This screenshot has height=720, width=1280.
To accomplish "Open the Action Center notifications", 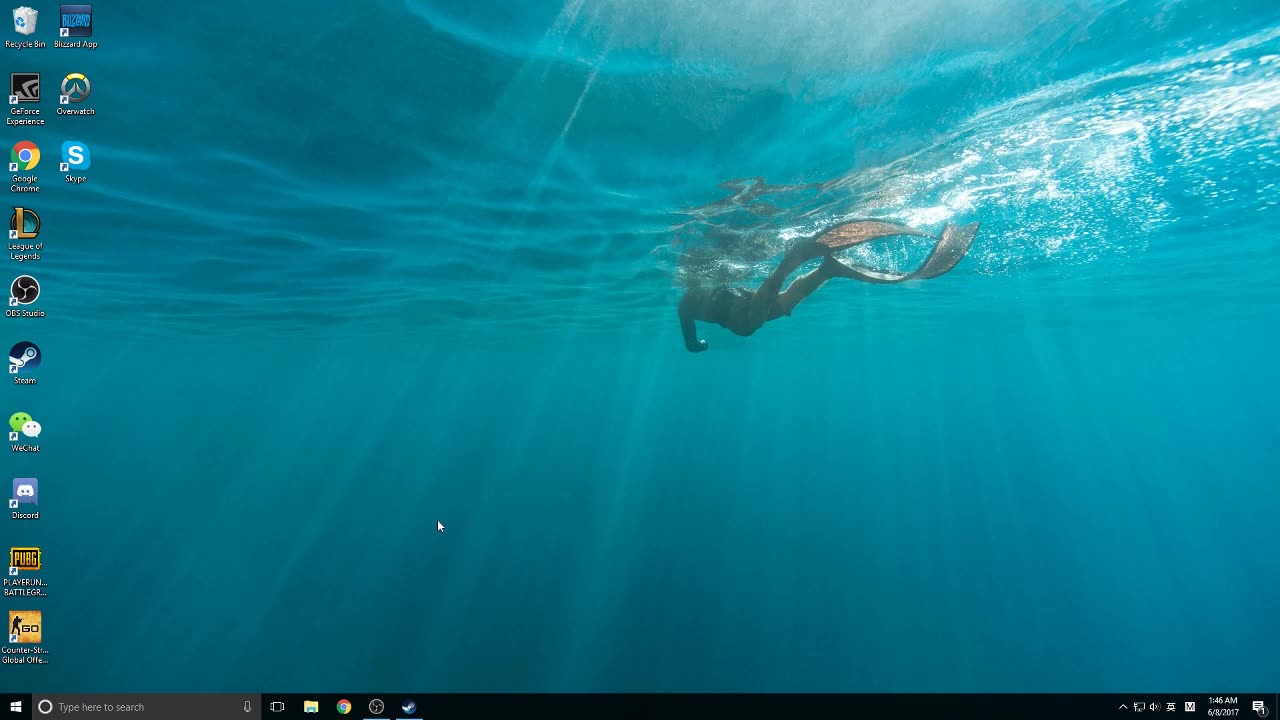I will [1259, 707].
